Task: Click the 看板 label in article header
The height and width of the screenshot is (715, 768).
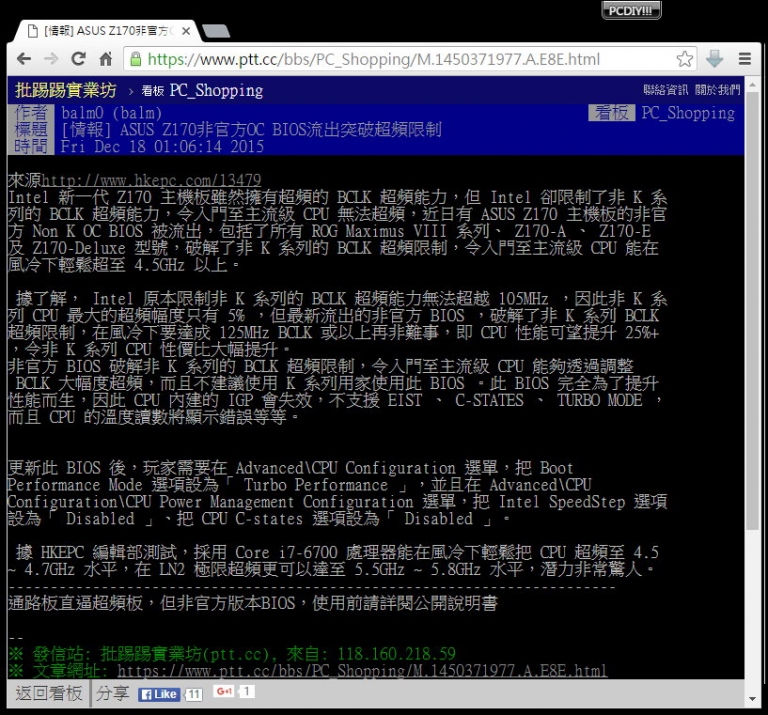Action: [611, 113]
